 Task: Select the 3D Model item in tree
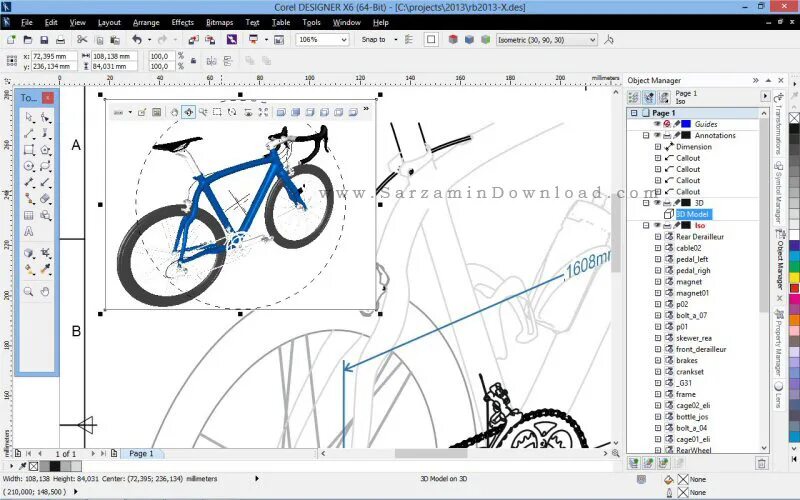click(692, 214)
